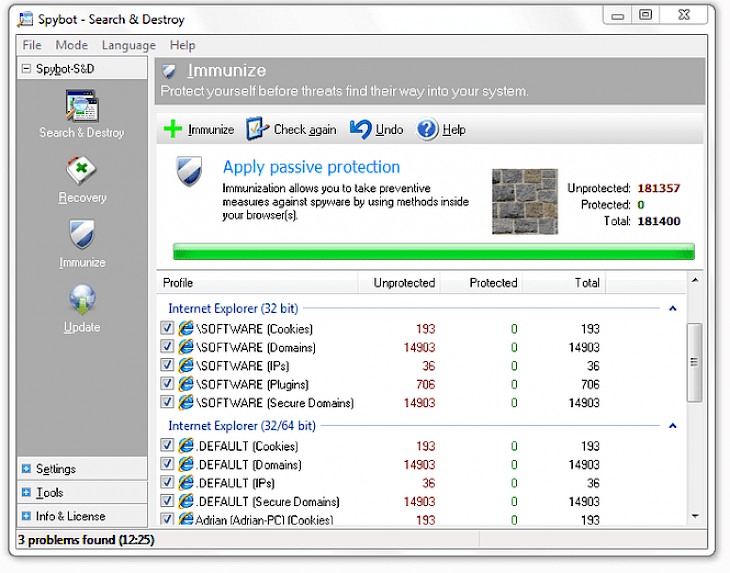
Task: Toggle .DEFAULT (Domains) checkbox
Action: tap(167, 464)
